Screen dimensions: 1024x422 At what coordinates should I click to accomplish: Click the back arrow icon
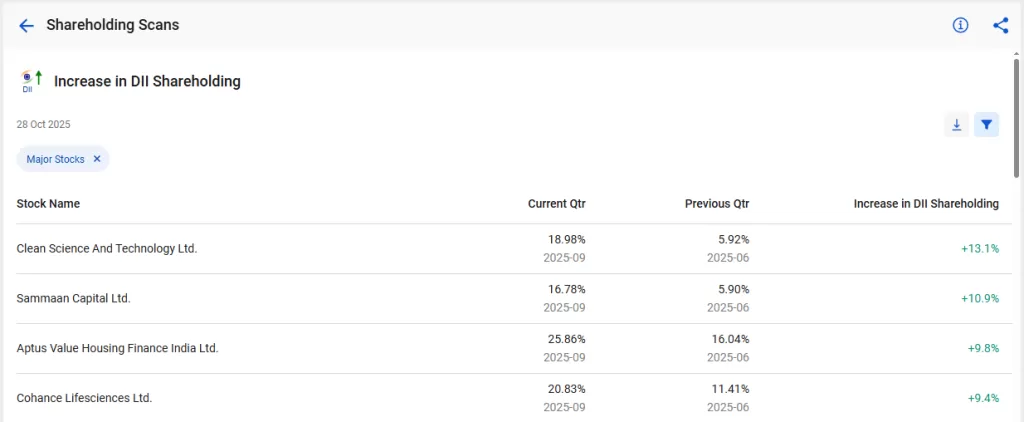(26, 25)
